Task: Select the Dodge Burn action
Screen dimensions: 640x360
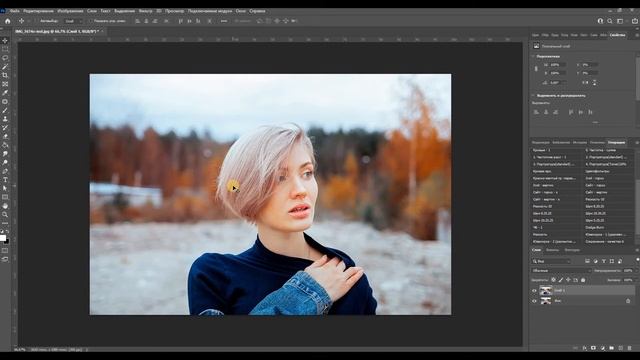Action: coord(595,227)
